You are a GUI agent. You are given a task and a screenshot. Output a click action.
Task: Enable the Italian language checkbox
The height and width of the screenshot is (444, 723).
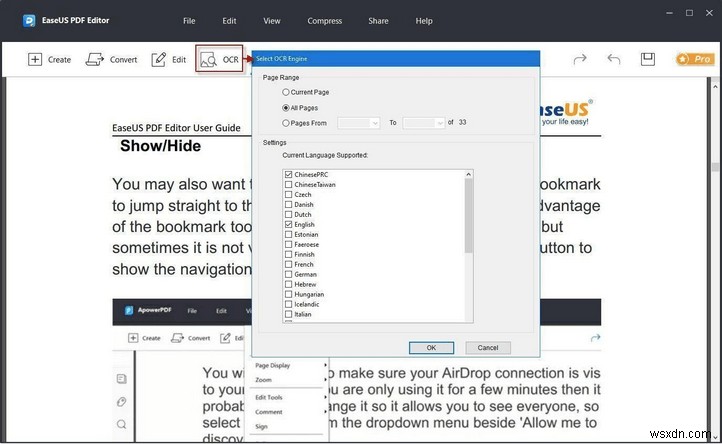(x=289, y=314)
